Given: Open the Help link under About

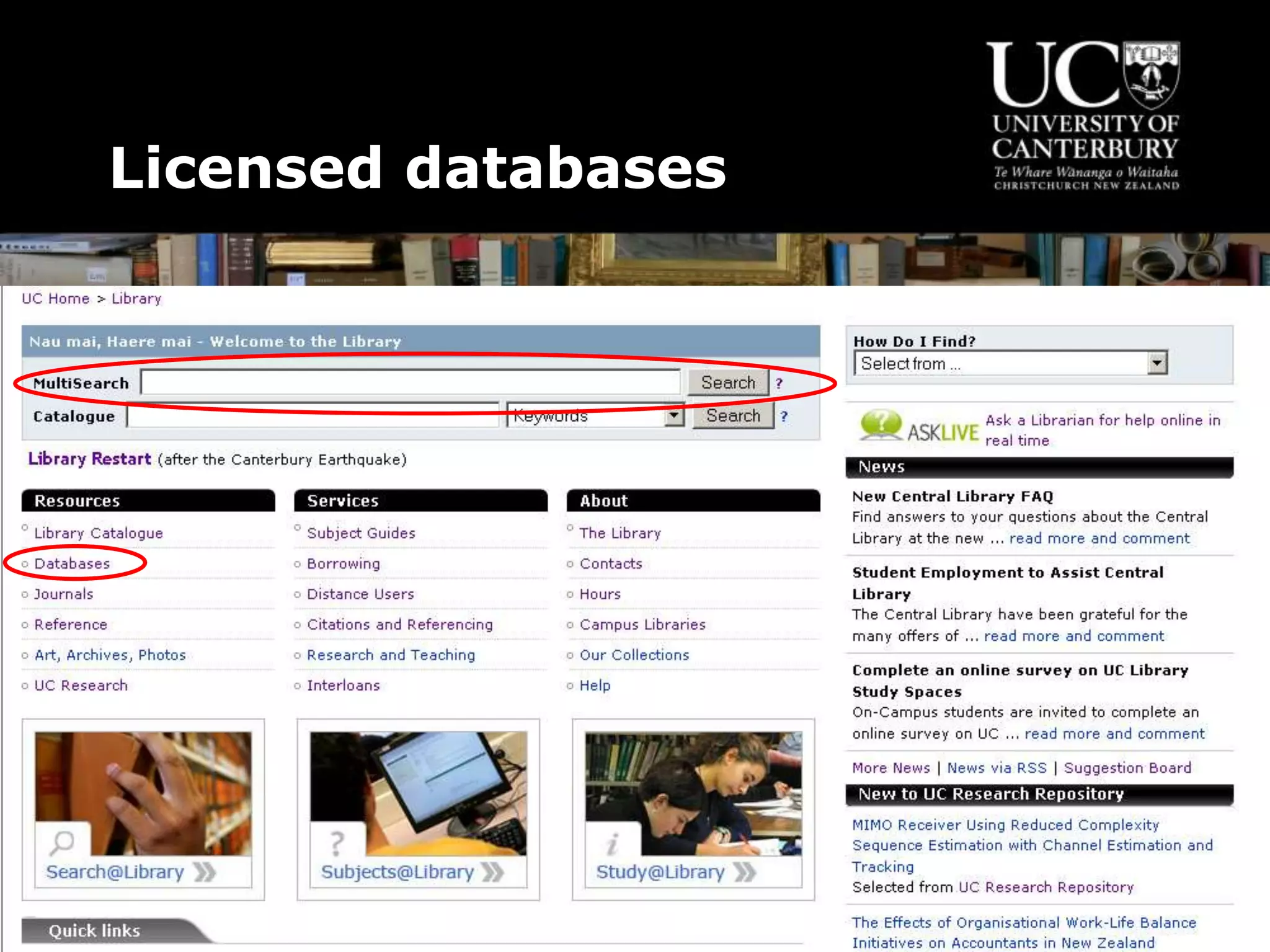Looking at the screenshot, I should coord(595,685).
